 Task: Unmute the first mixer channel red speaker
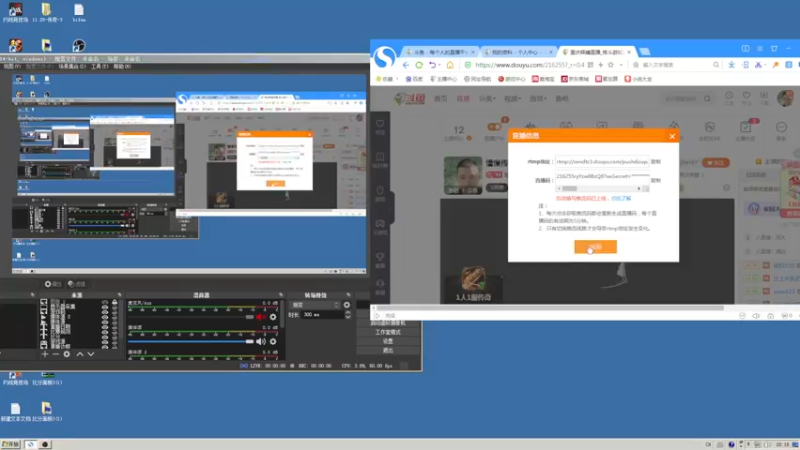click(261, 317)
